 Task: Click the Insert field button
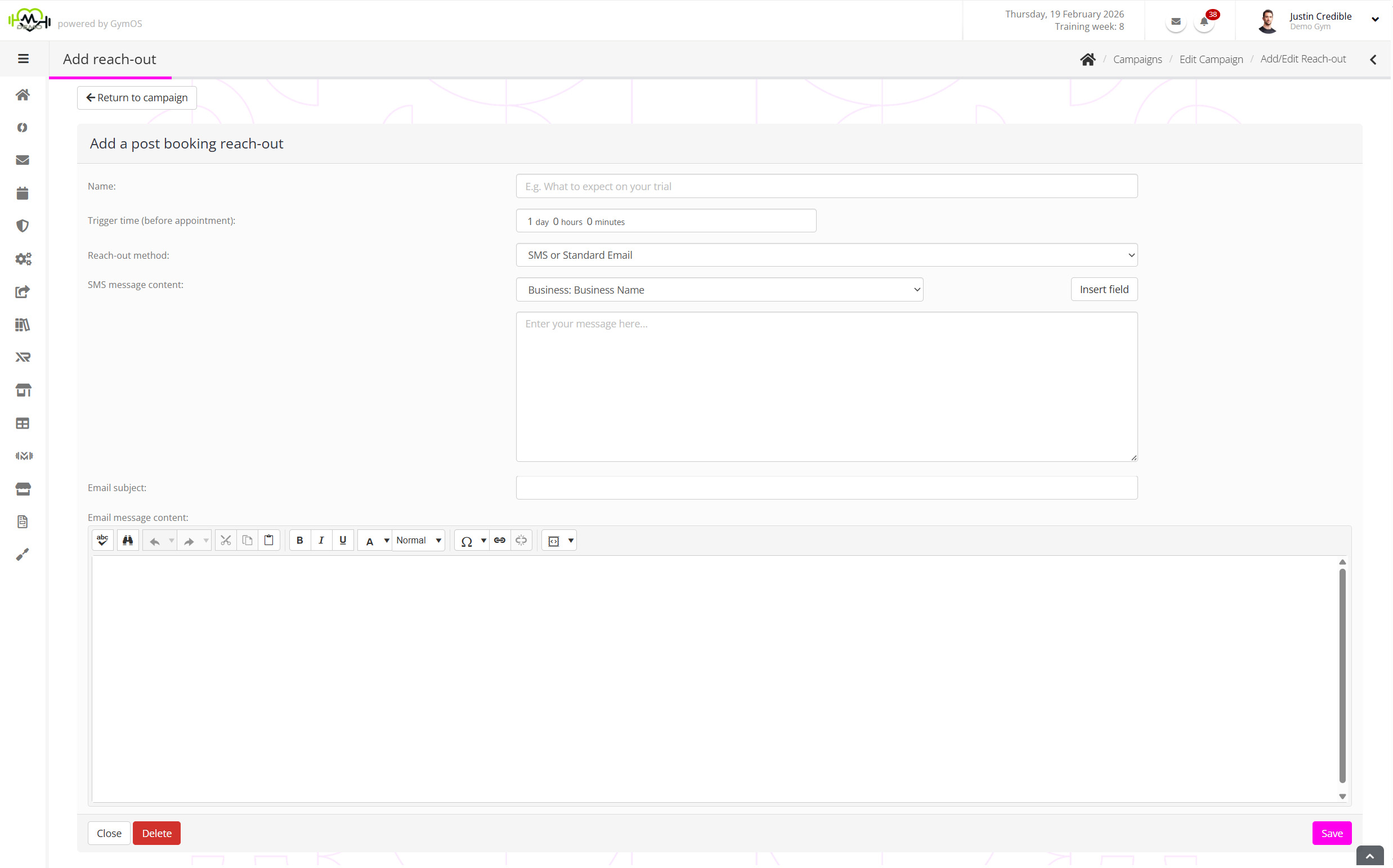(1104, 289)
